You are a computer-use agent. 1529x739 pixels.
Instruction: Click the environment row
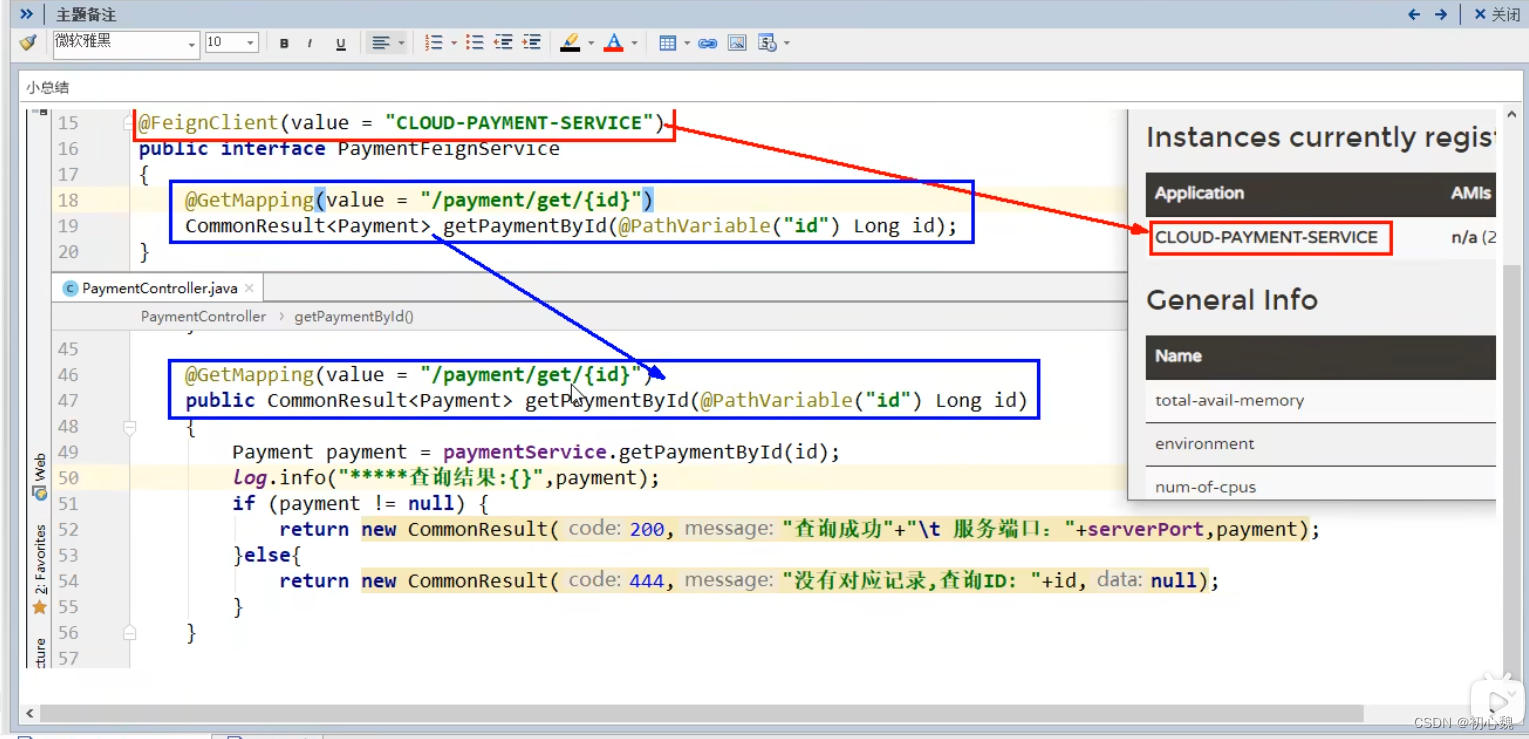(x=1320, y=444)
